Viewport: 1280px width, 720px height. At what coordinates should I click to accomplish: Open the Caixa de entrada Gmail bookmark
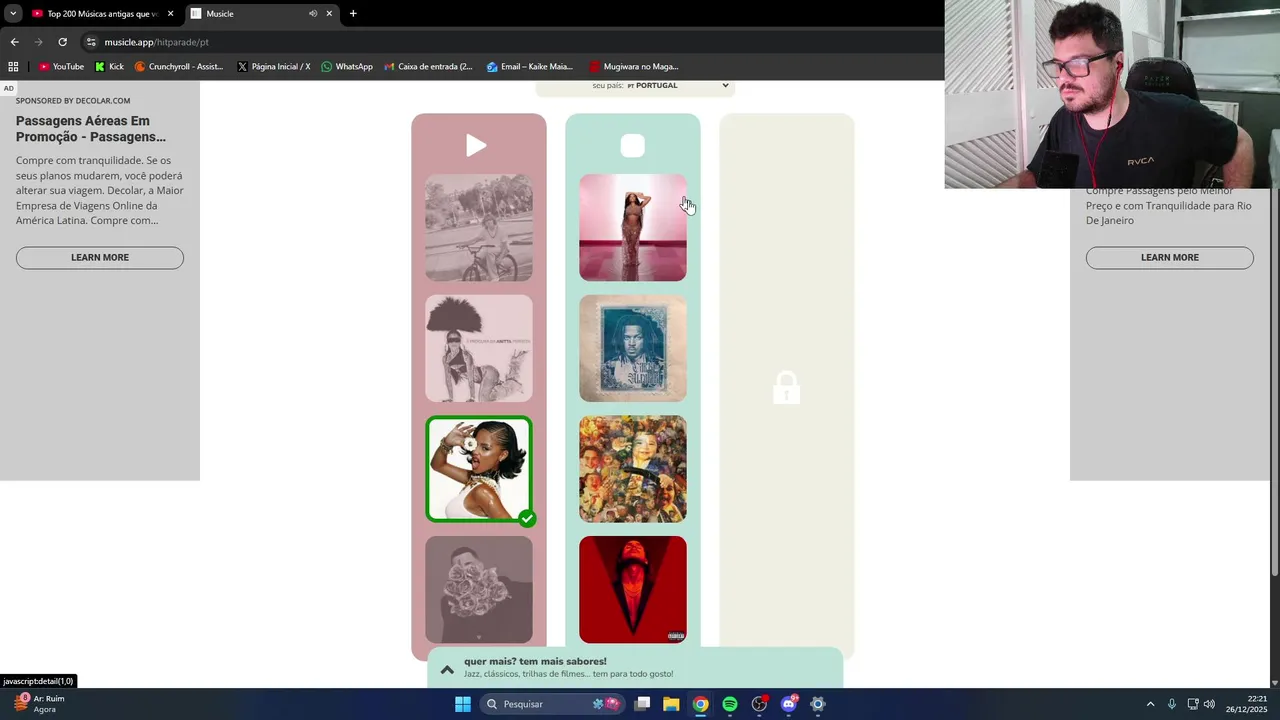pyautogui.click(x=428, y=67)
